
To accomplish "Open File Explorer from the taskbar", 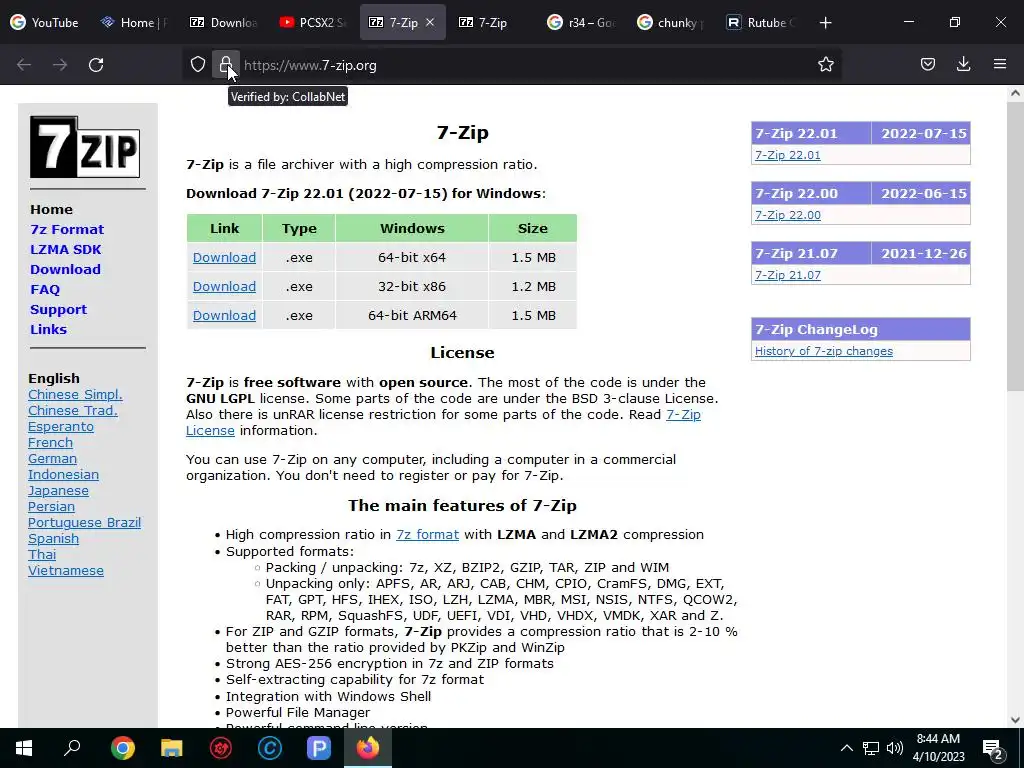I will click(x=171, y=748).
